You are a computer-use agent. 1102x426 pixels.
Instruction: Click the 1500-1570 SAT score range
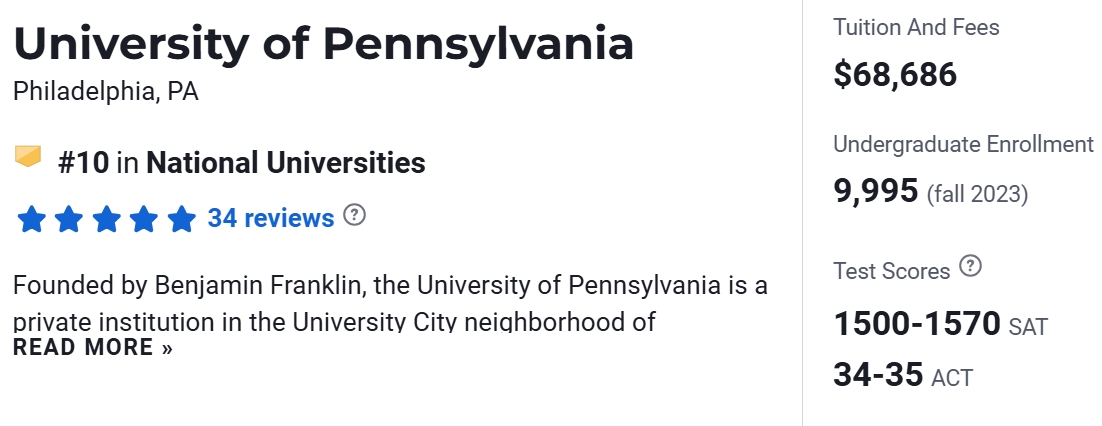tap(917, 324)
